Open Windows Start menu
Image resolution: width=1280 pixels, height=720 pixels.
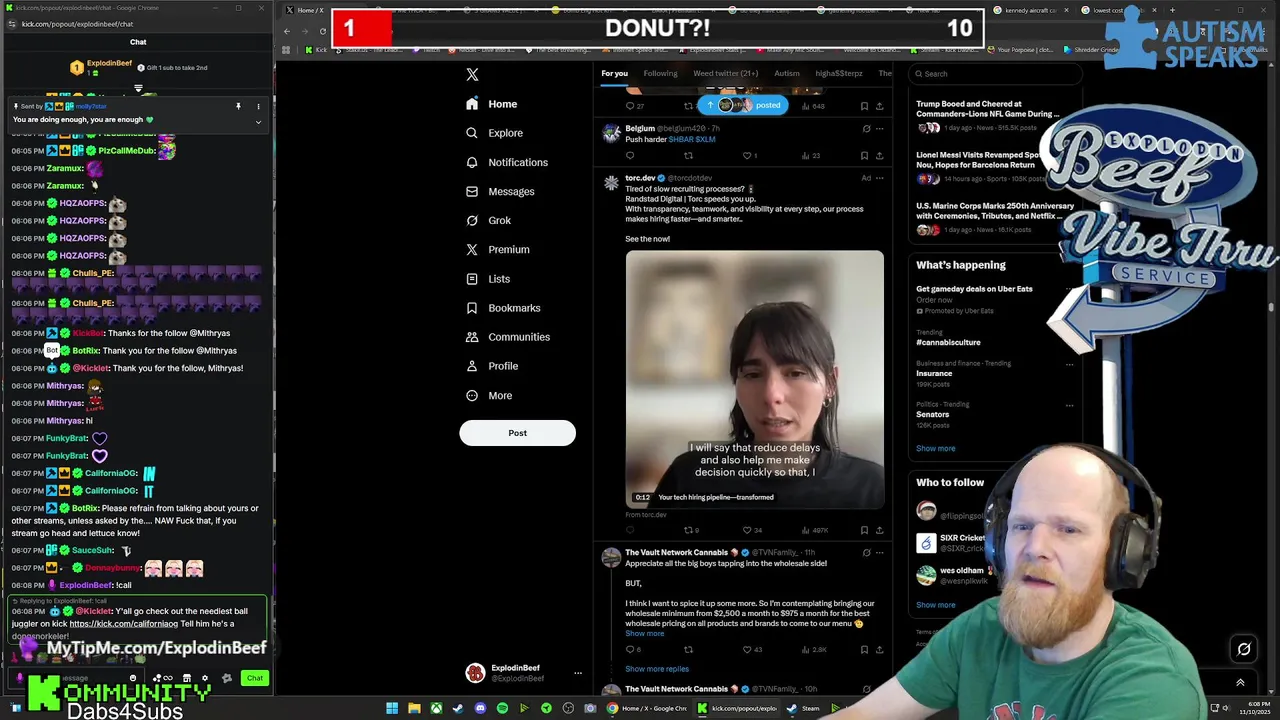[x=392, y=709]
